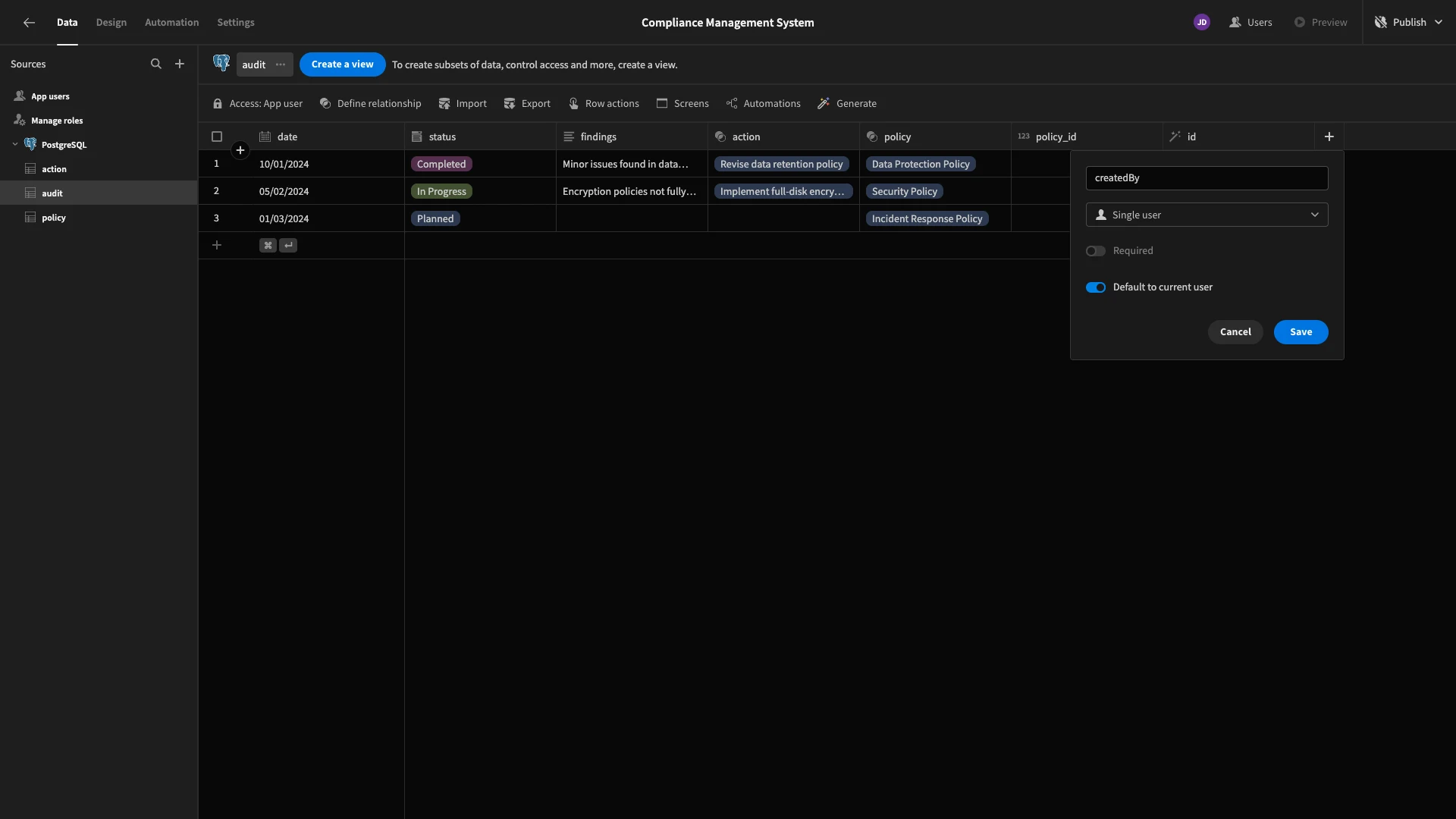
Task: Switch to the Design tab
Action: [111, 23]
